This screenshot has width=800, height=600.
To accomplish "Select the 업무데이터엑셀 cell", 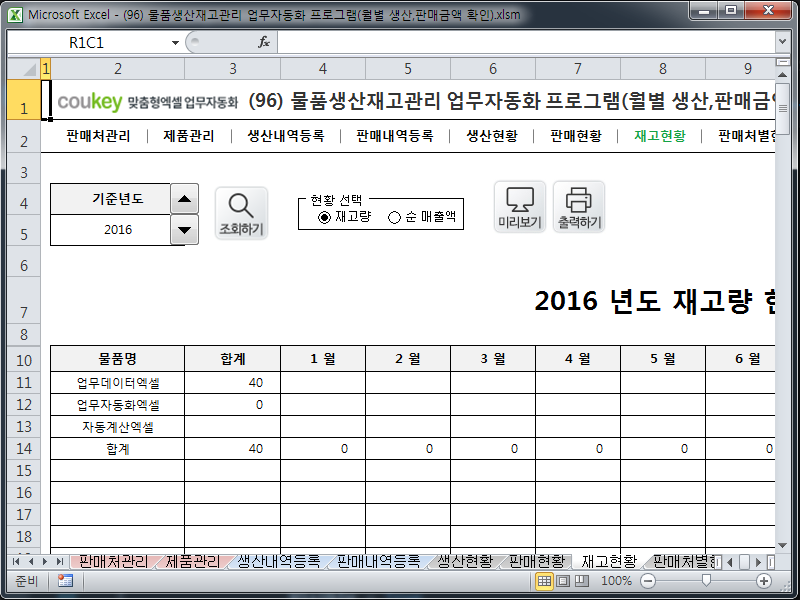I will [x=118, y=383].
